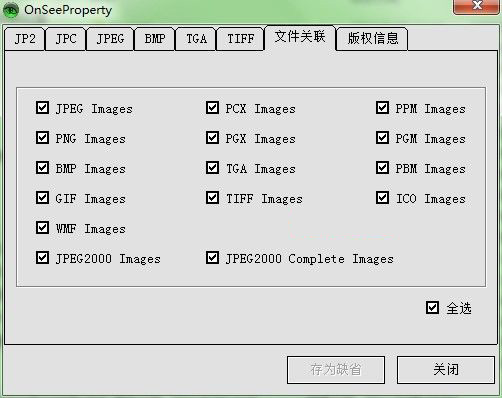
Task: Uncheck the ICO Images checkbox
Action: pos(382,198)
